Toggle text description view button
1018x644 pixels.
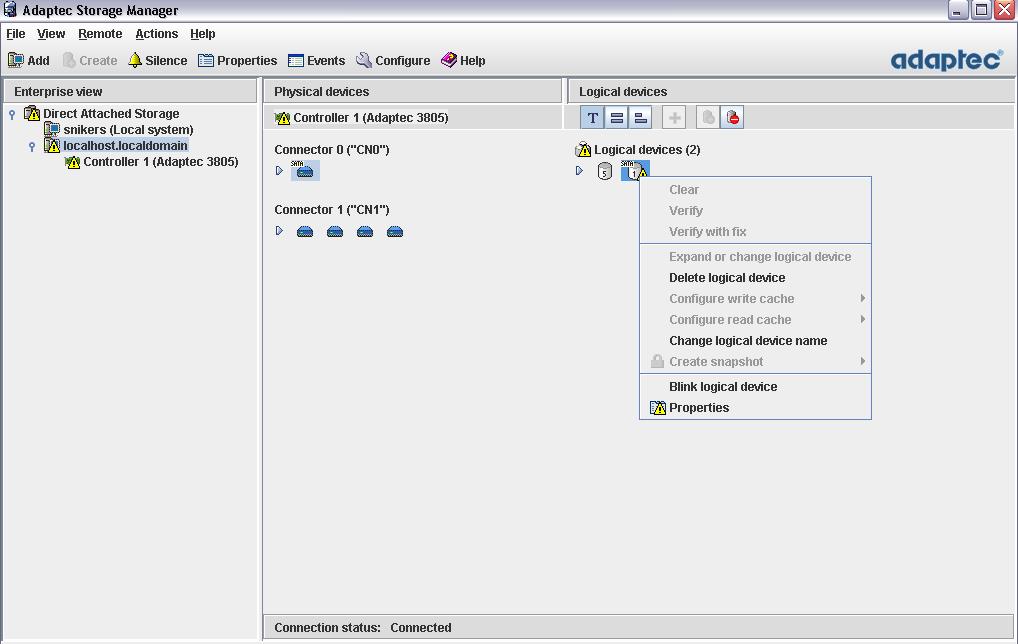click(593, 118)
